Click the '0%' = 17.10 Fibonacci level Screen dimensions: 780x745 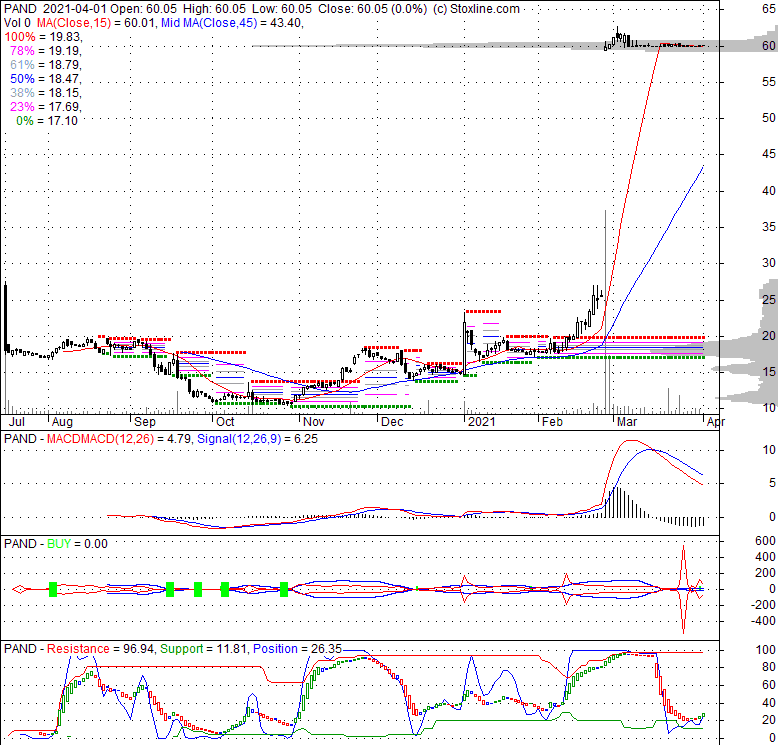pyautogui.click(x=47, y=120)
